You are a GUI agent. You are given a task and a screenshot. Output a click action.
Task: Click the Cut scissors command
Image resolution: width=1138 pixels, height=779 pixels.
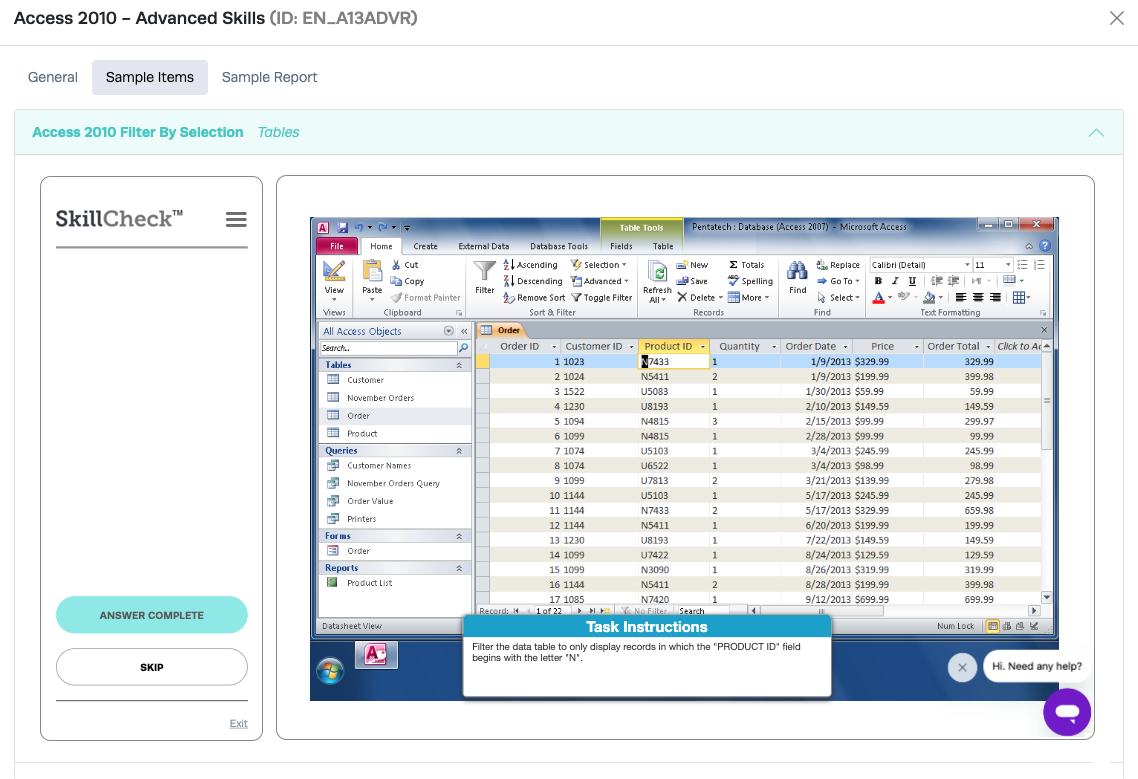[x=404, y=265]
